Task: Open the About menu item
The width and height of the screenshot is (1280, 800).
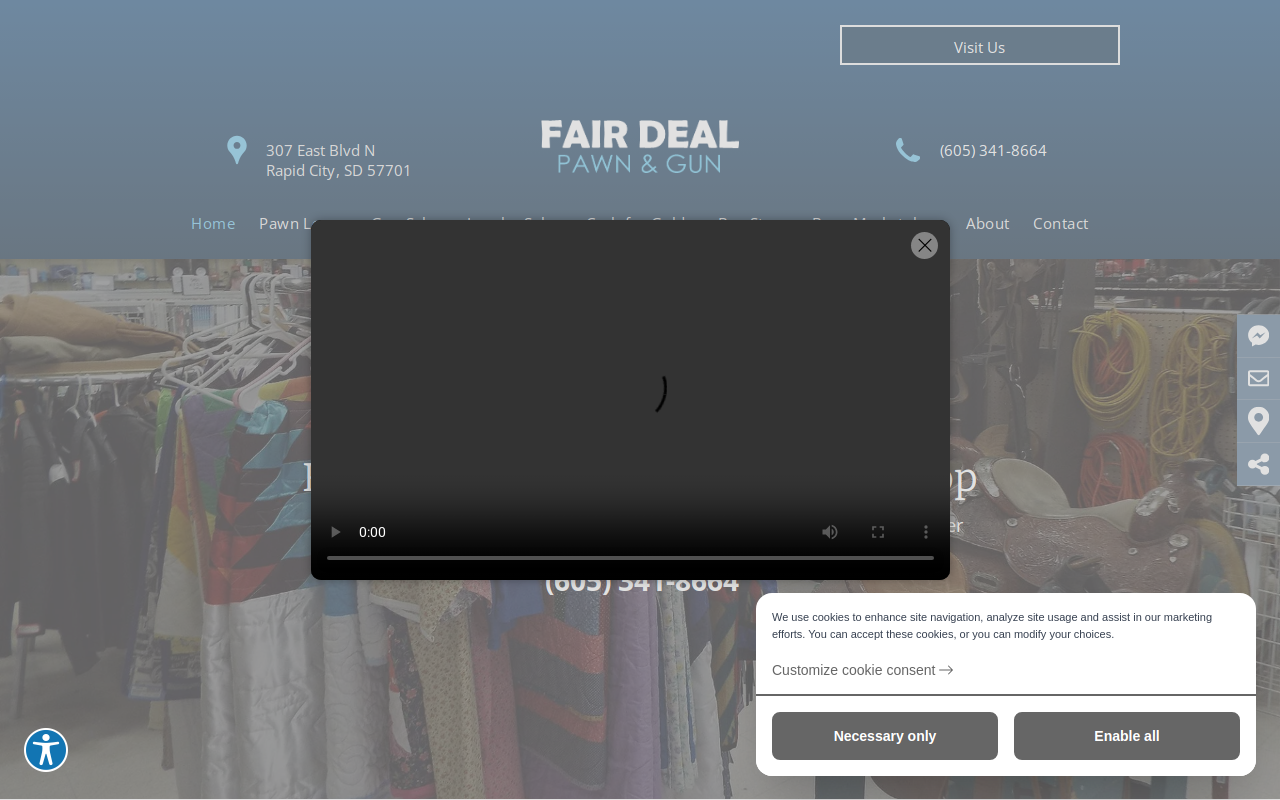Action: (x=987, y=223)
